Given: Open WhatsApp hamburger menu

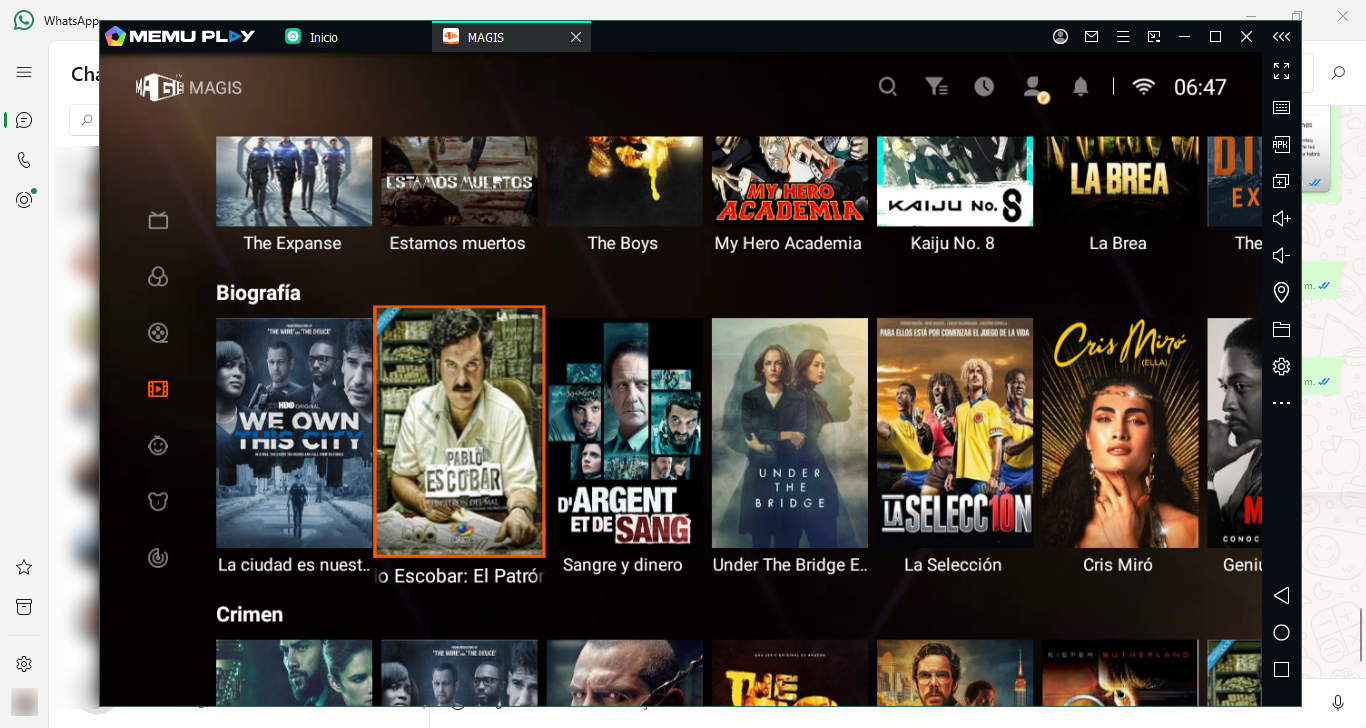Looking at the screenshot, I should 24,72.
